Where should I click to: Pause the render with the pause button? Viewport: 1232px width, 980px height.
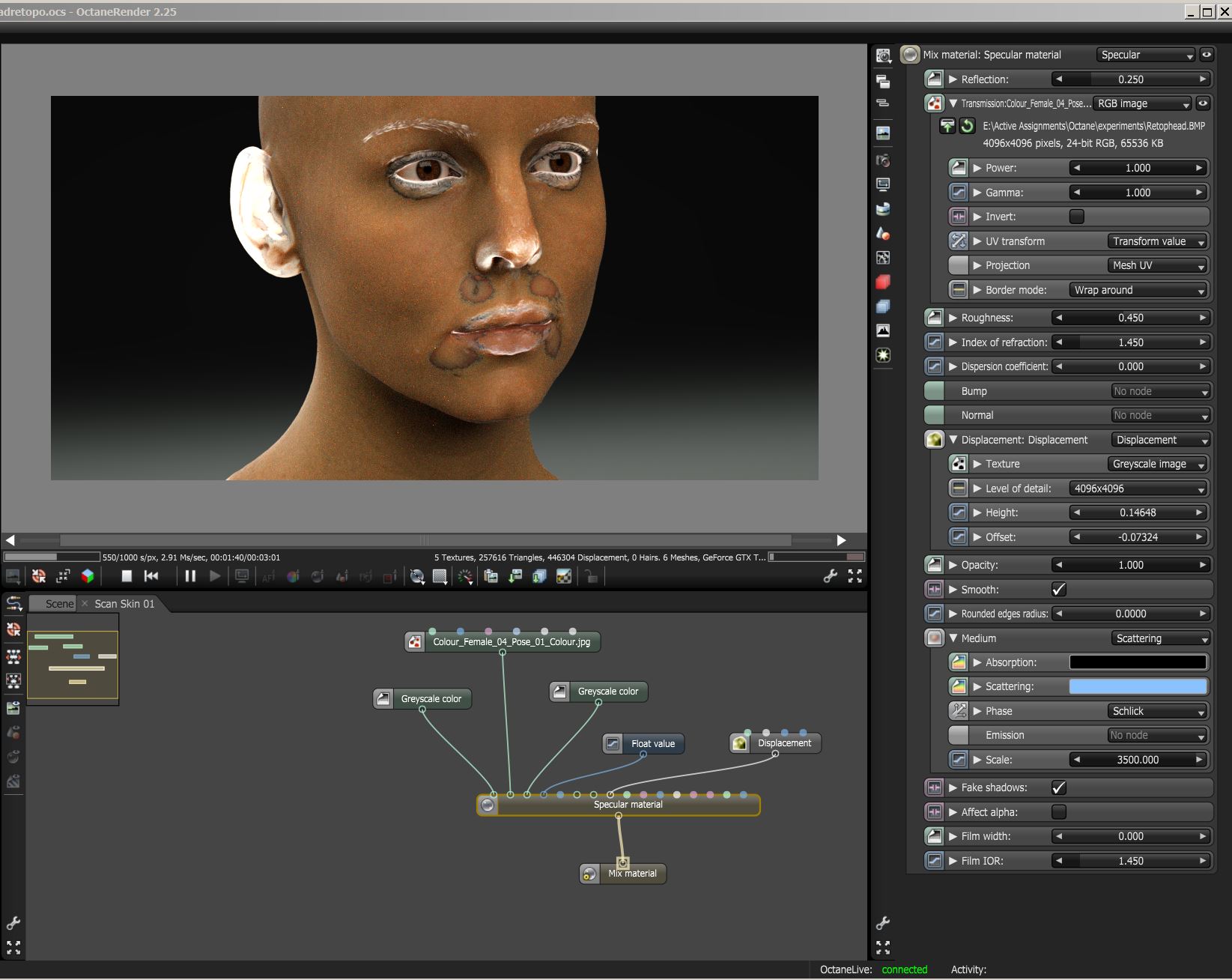click(190, 576)
